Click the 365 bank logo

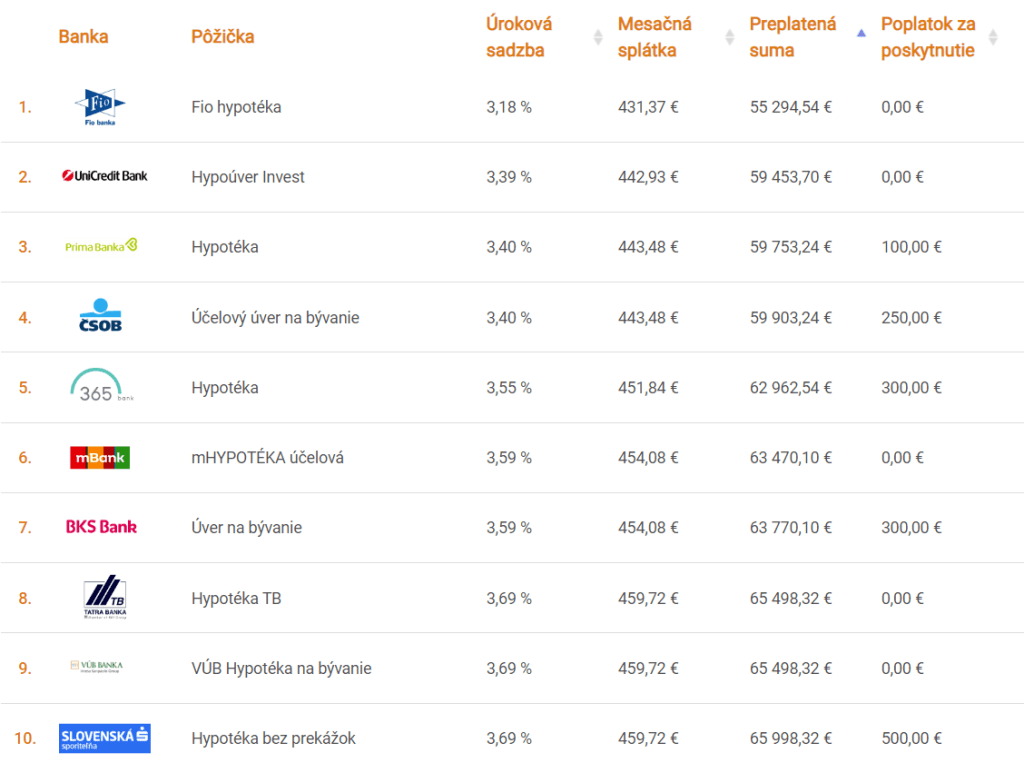99,387
